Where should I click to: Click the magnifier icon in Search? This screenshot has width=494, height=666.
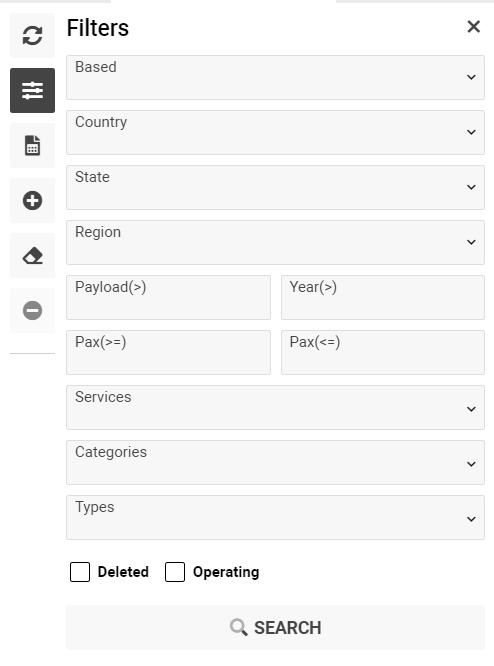pos(238,627)
